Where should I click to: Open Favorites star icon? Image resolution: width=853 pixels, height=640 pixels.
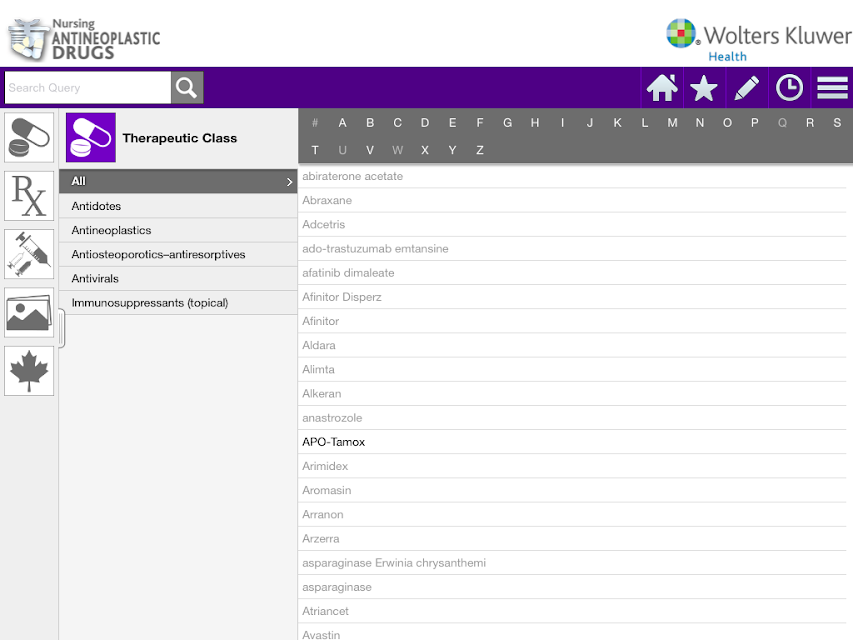704,88
